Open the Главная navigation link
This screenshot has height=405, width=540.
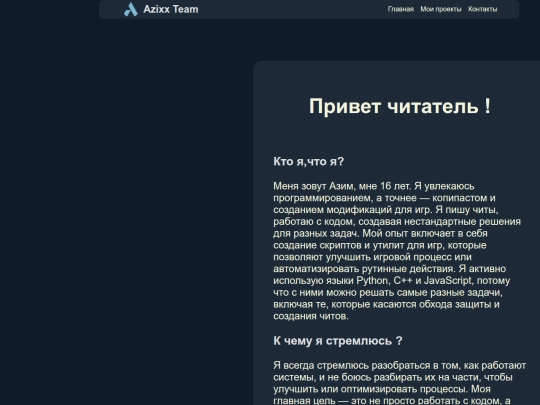pyautogui.click(x=401, y=9)
